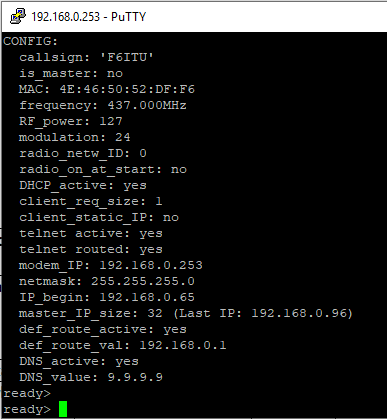The width and height of the screenshot is (387, 419).
Task: Click the RF_power value 127
Action: (111, 121)
